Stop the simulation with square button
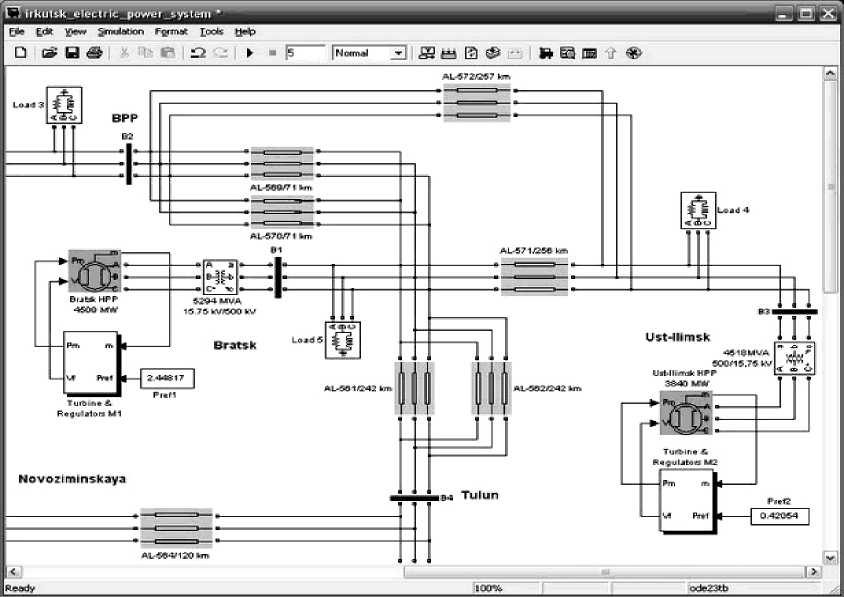 pos(272,53)
